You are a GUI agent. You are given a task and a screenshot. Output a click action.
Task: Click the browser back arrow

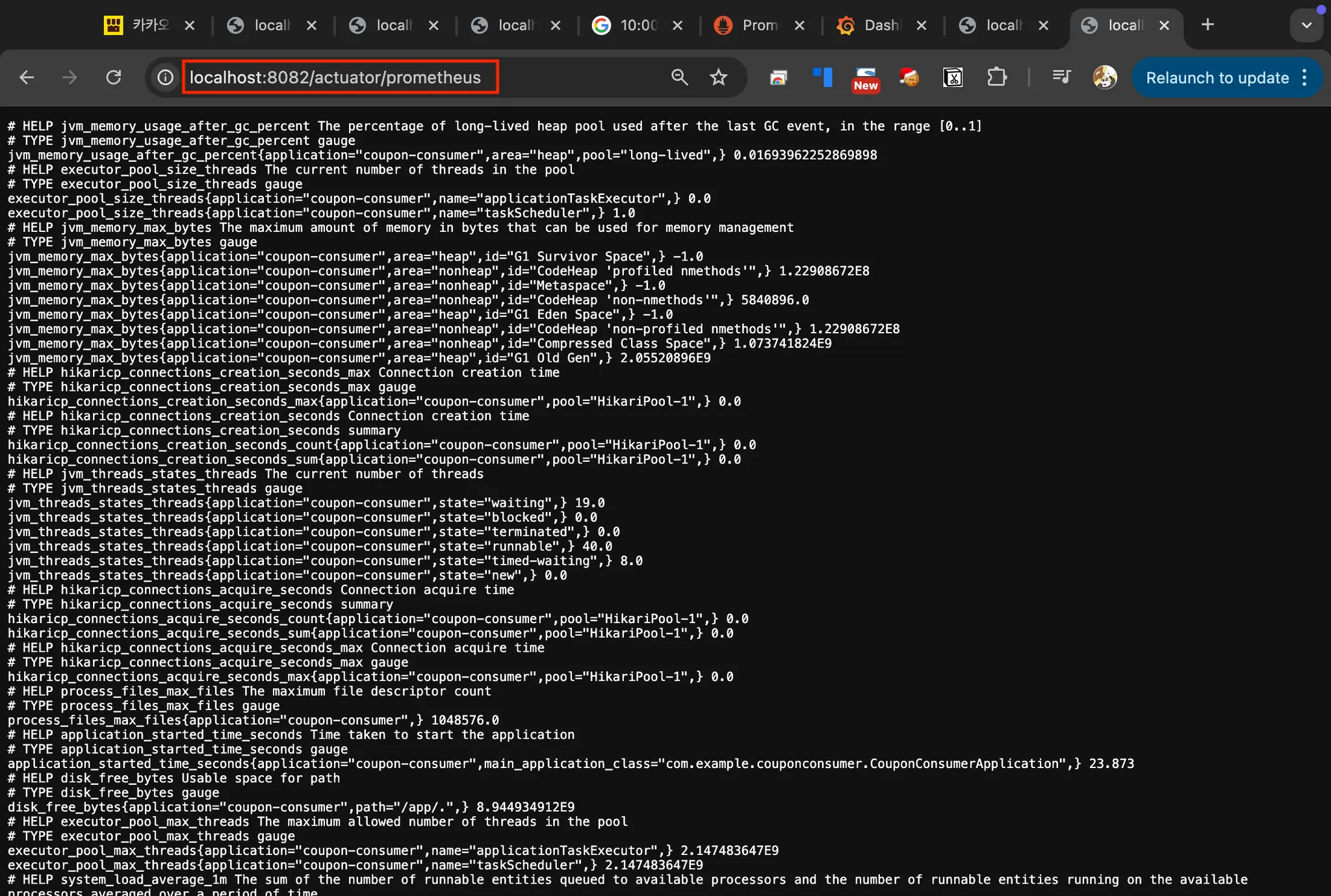pyautogui.click(x=27, y=77)
